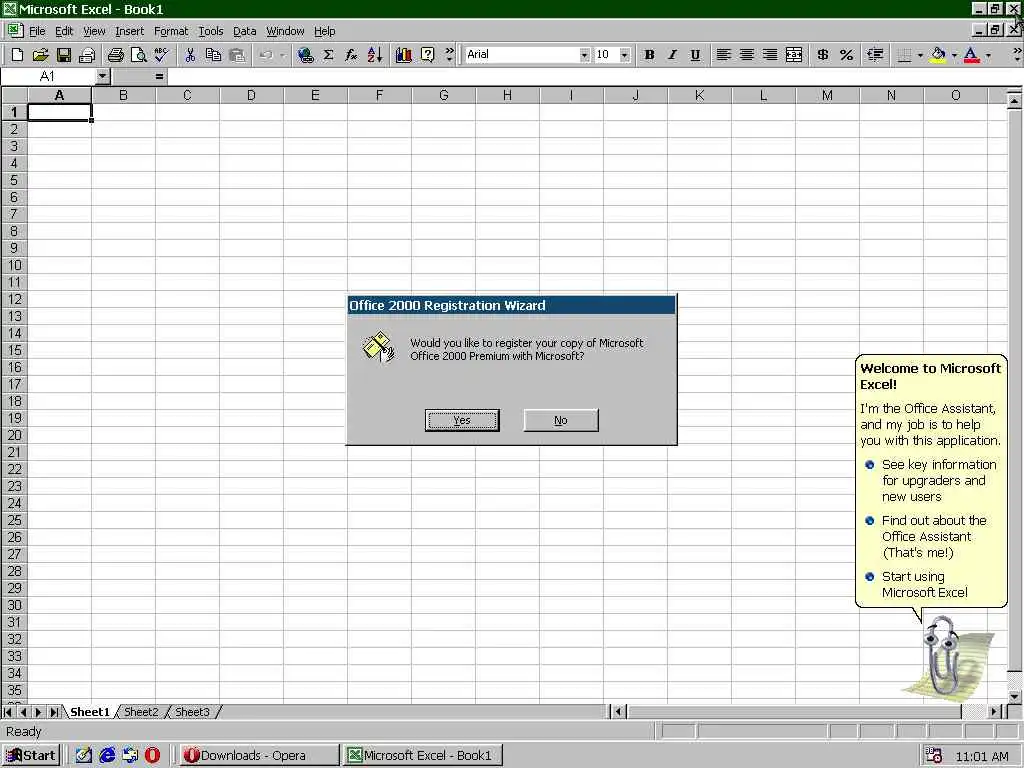Apply cell Borders icon

(x=904, y=55)
